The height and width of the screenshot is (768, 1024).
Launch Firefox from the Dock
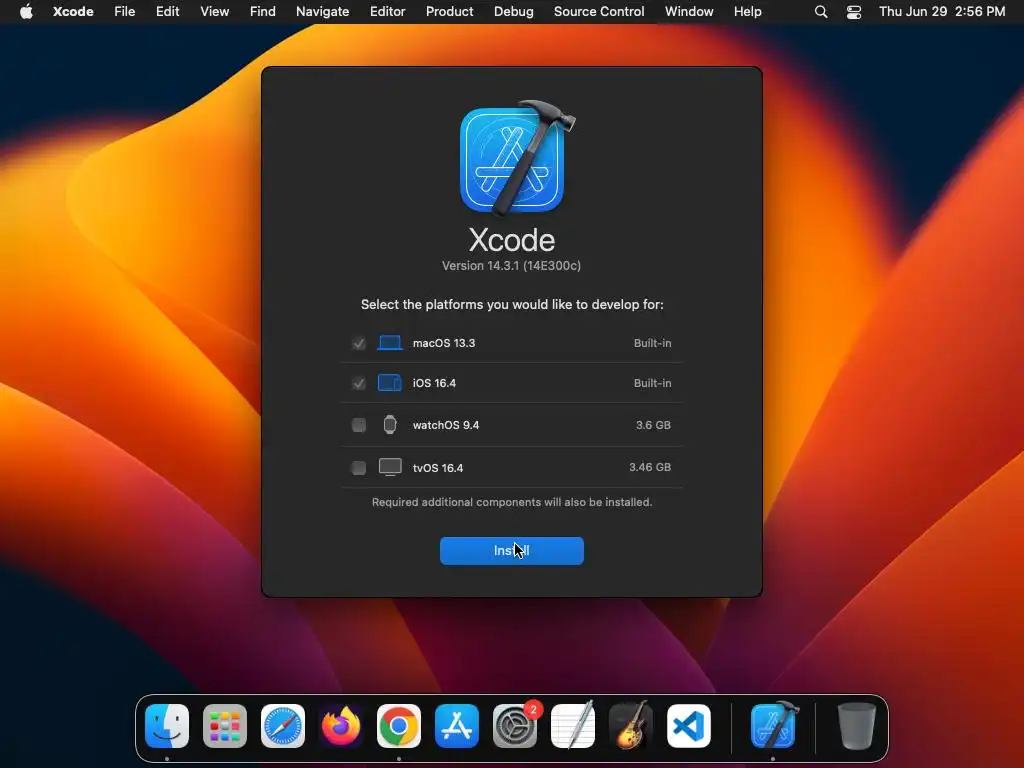[x=341, y=726]
